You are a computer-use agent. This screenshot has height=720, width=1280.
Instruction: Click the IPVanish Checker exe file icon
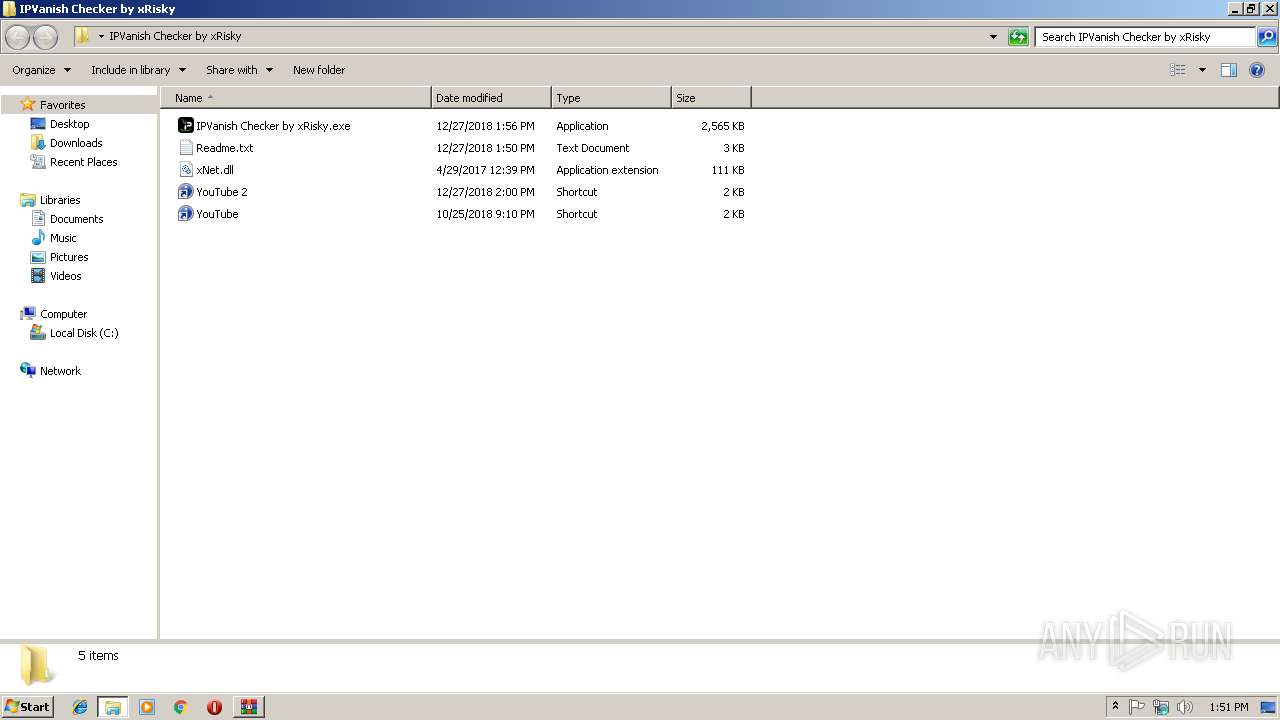[185, 126]
